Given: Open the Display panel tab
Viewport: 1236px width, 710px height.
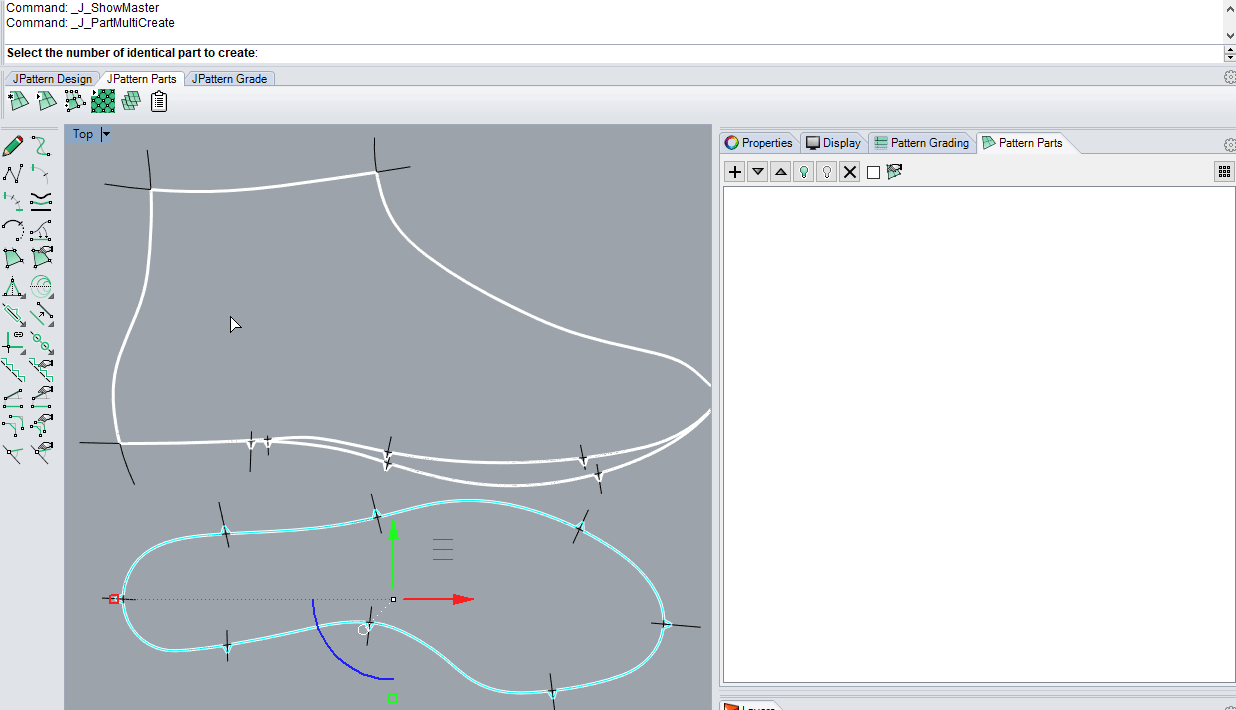Looking at the screenshot, I should pos(833,143).
